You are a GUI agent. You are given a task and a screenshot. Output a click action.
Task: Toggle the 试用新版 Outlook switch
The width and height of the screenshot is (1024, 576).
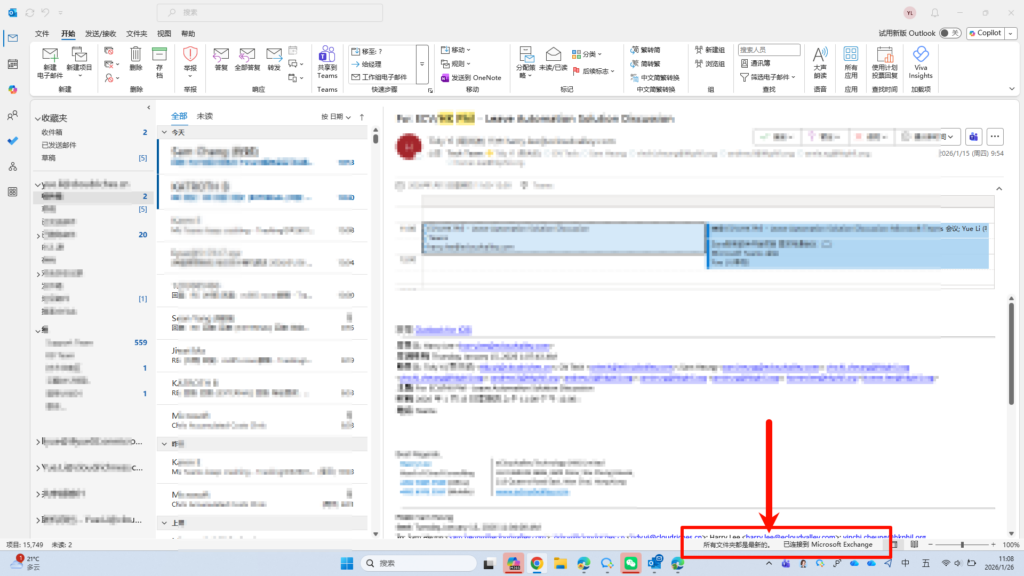click(949, 33)
